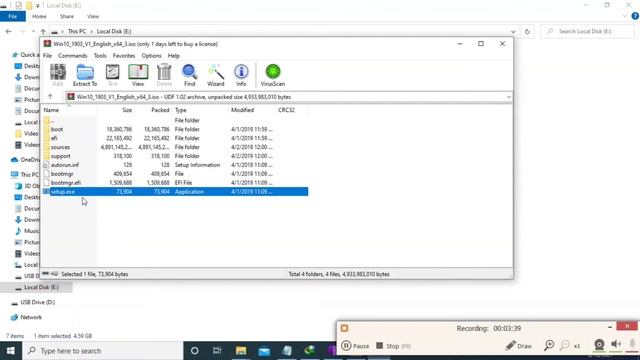Viewport: 640px width, 360px height.
Task: Open the Options menu
Action: click(151, 56)
